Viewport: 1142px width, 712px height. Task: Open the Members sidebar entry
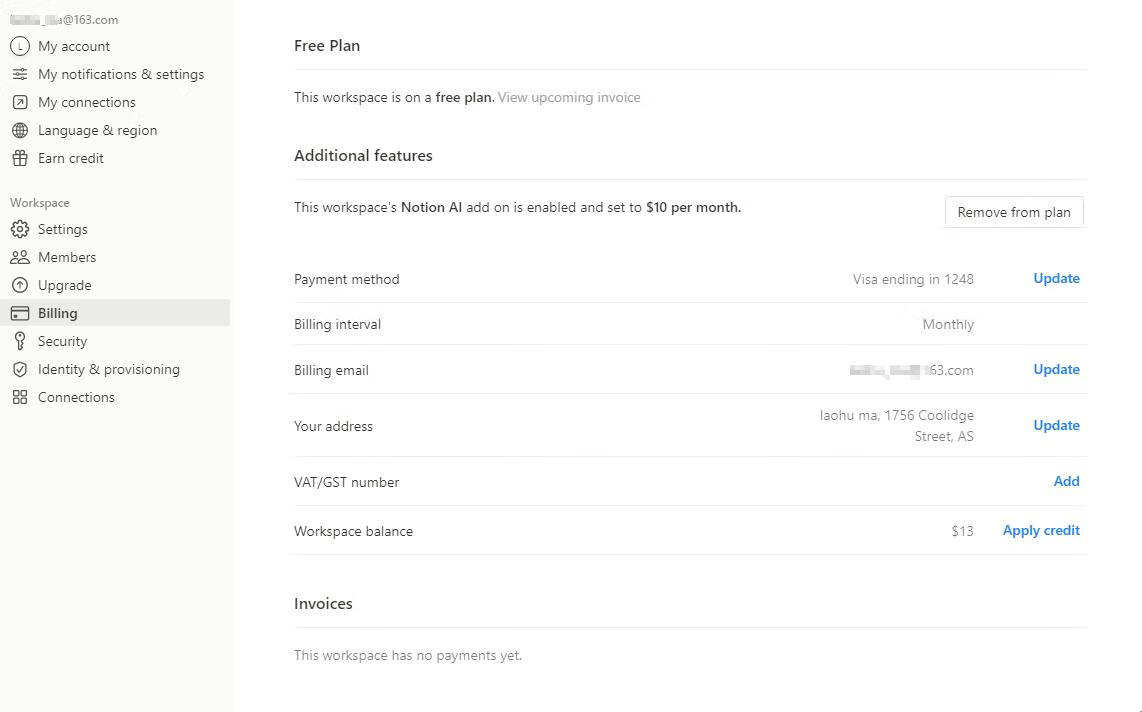115,257
